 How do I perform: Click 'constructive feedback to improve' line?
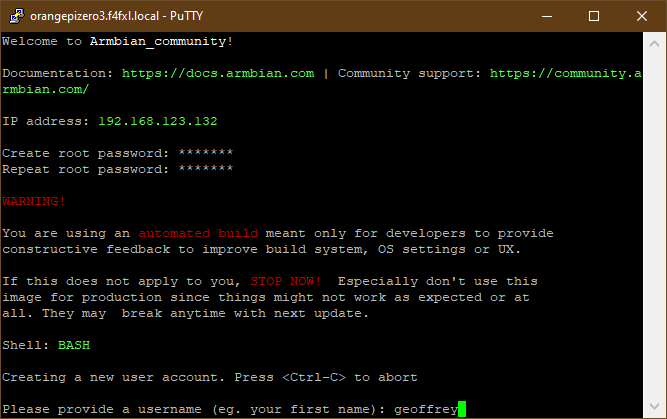[261, 249]
